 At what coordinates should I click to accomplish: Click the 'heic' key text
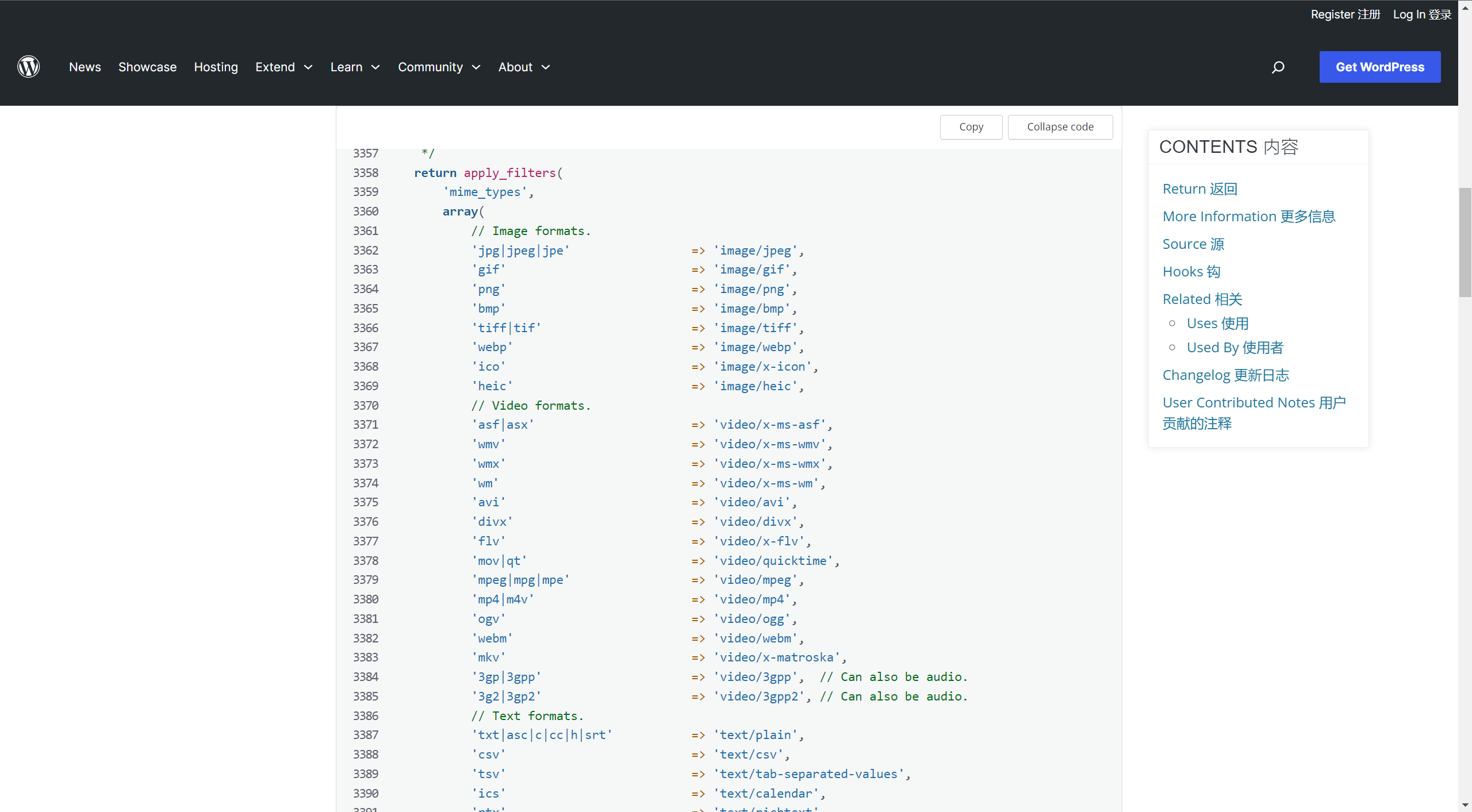[x=492, y=386]
